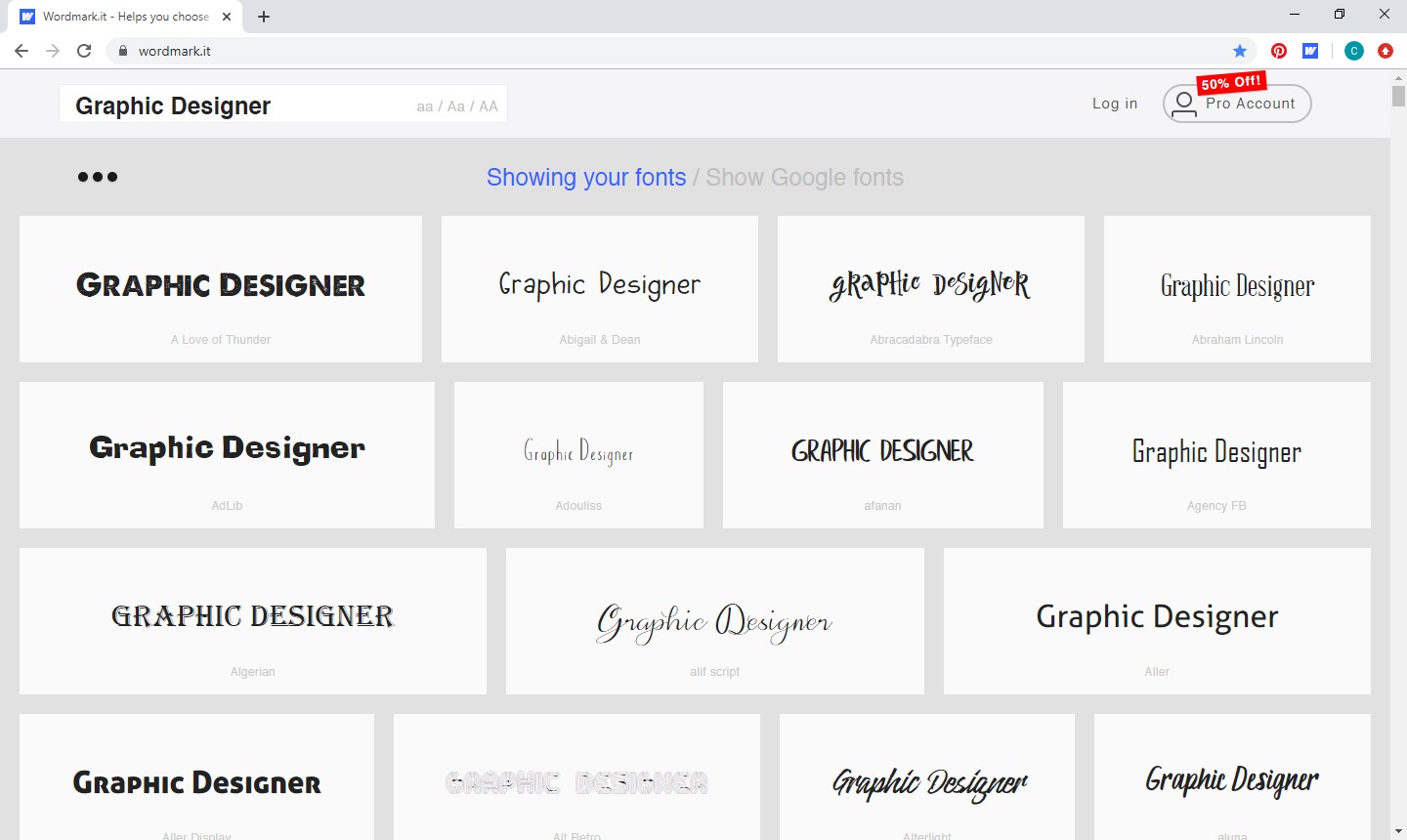Toggle the aa / Aa / AA case switcher

pyautogui.click(x=457, y=106)
